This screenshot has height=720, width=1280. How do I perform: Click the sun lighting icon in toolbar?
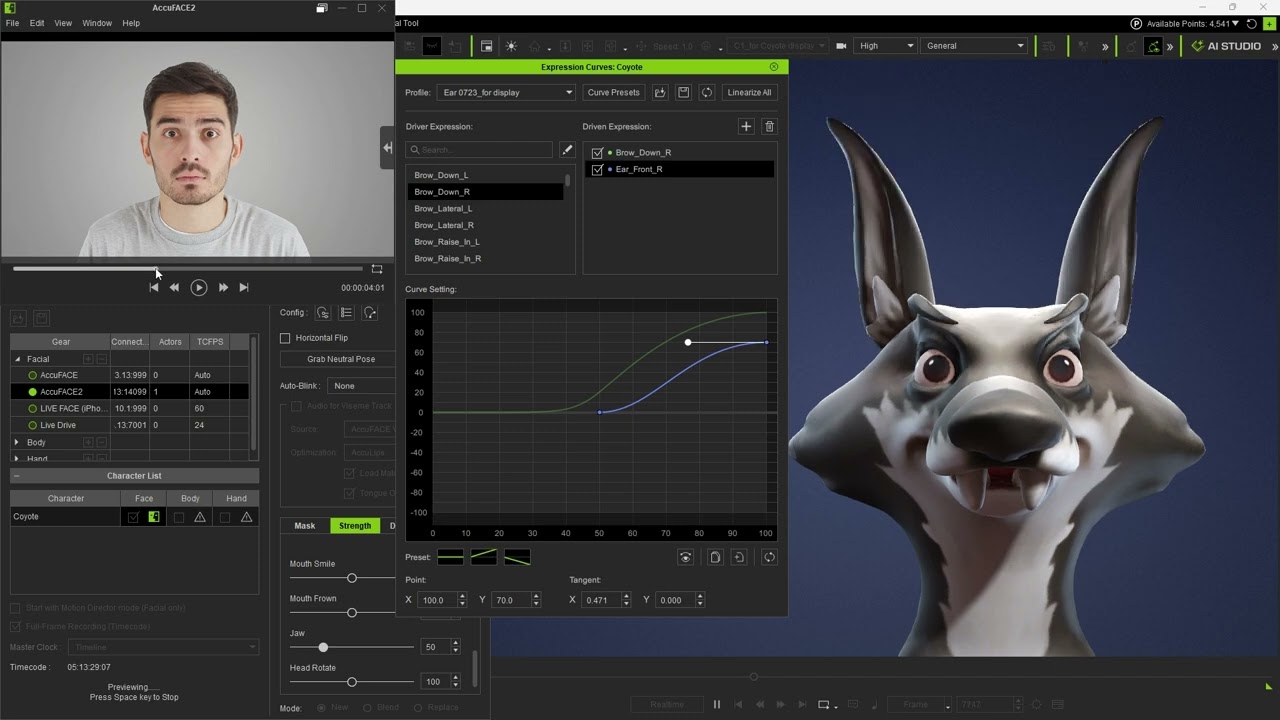(511, 46)
